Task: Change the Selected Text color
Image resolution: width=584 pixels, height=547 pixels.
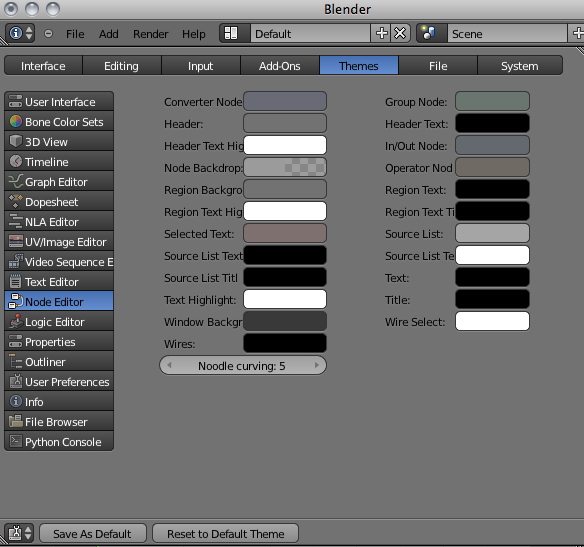Action: (285, 233)
